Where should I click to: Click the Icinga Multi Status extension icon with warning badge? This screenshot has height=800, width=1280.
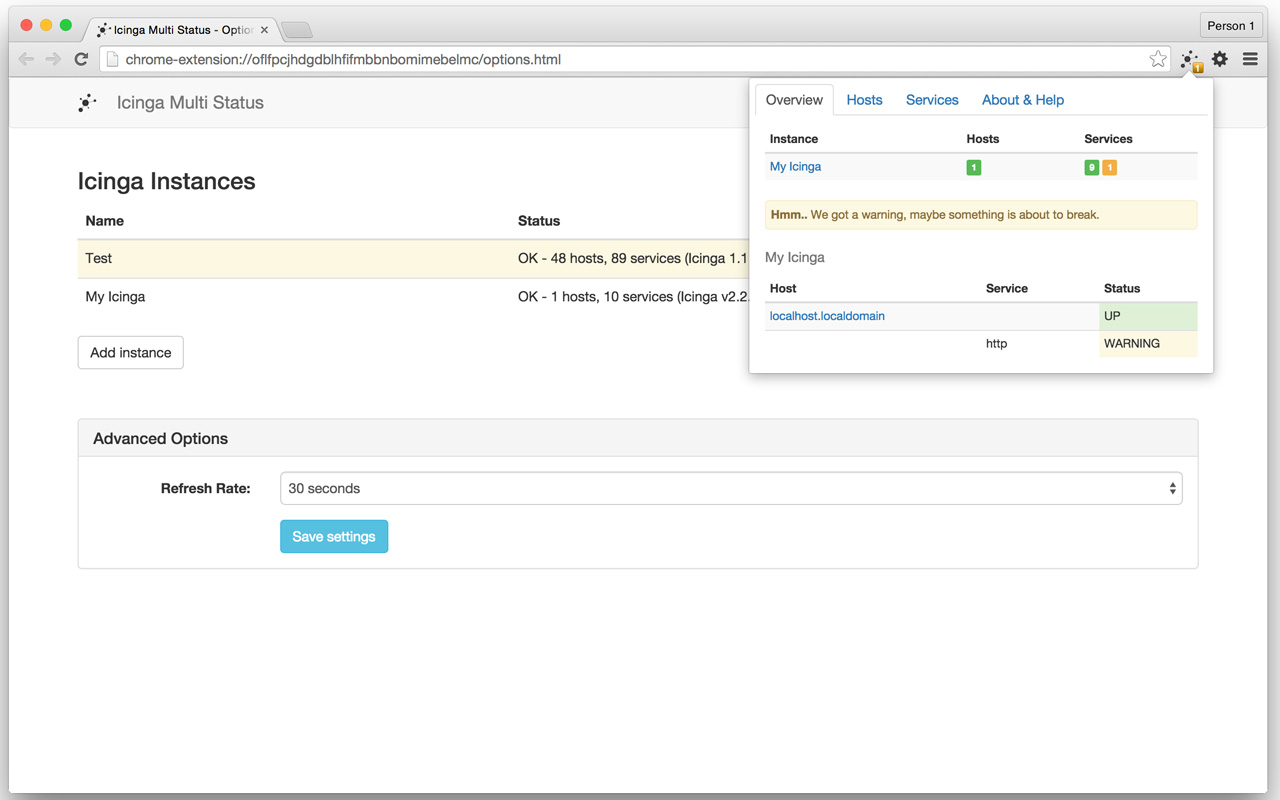pyautogui.click(x=1190, y=59)
